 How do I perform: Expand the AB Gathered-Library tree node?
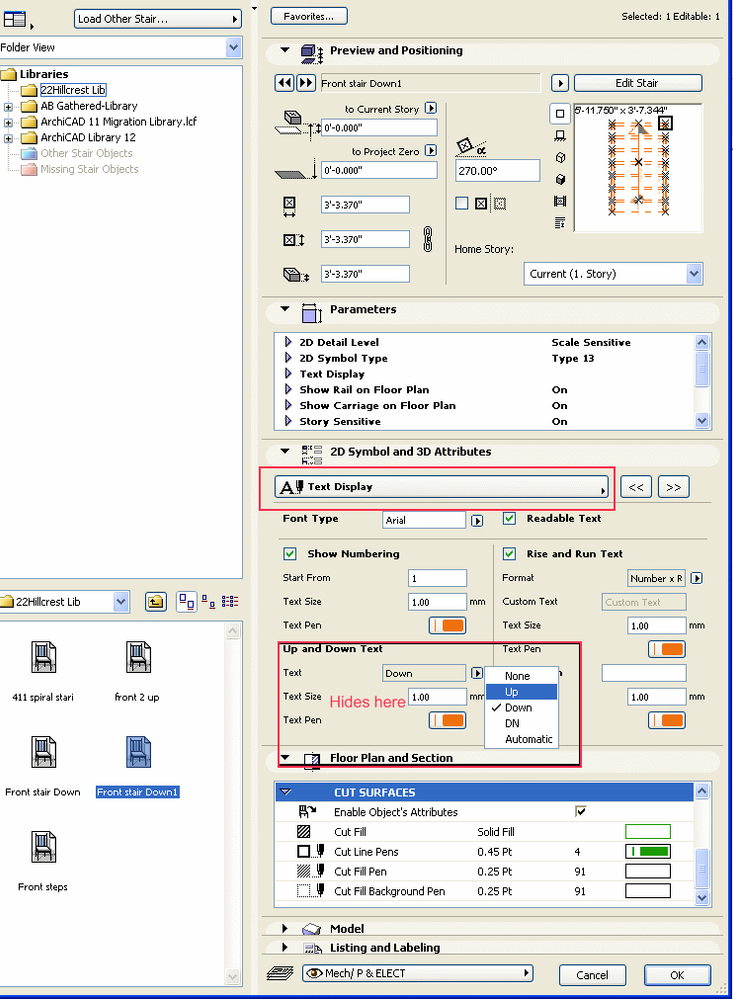tap(8, 106)
